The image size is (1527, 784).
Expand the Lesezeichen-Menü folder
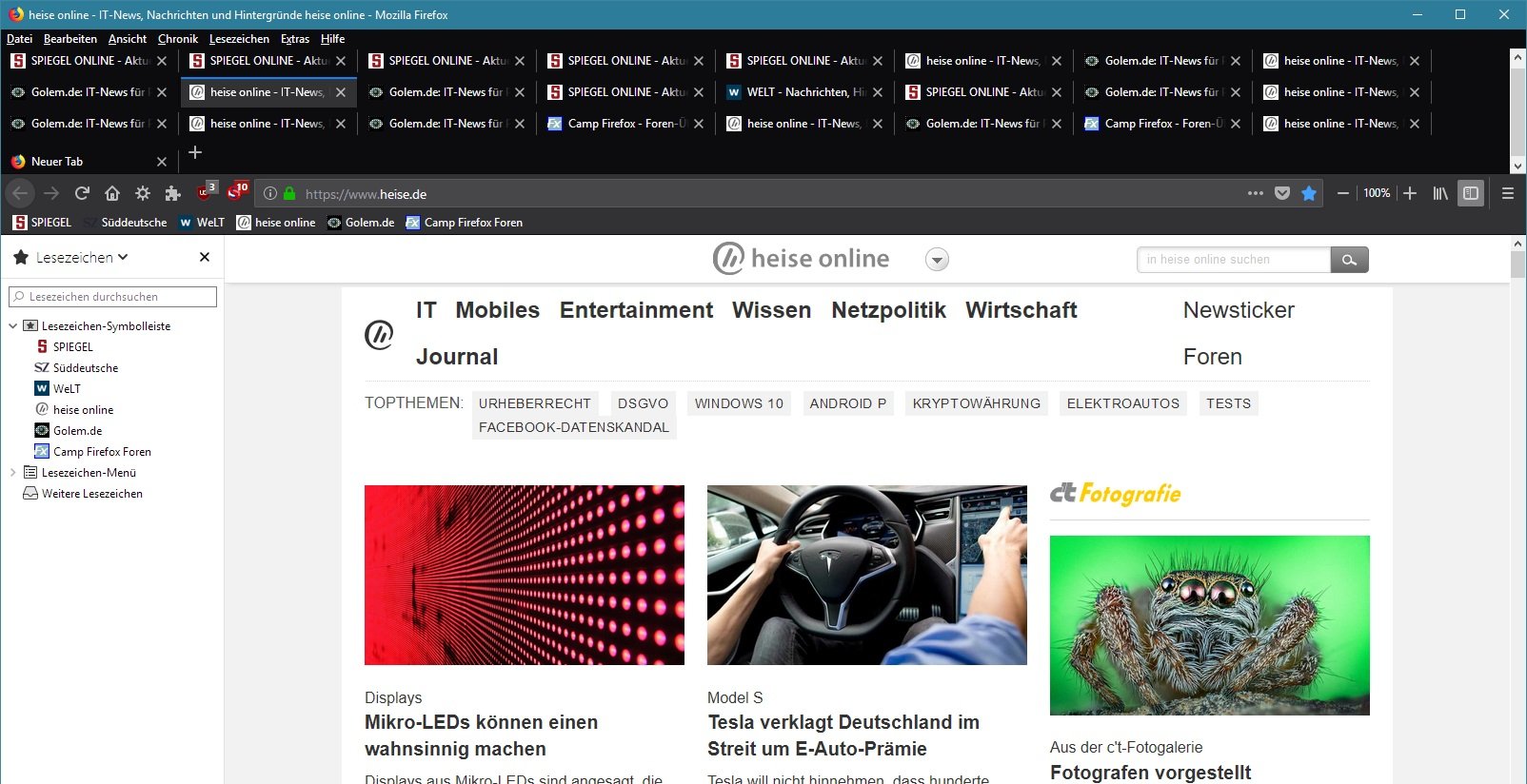pyautogui.click(x=13, y=473)
